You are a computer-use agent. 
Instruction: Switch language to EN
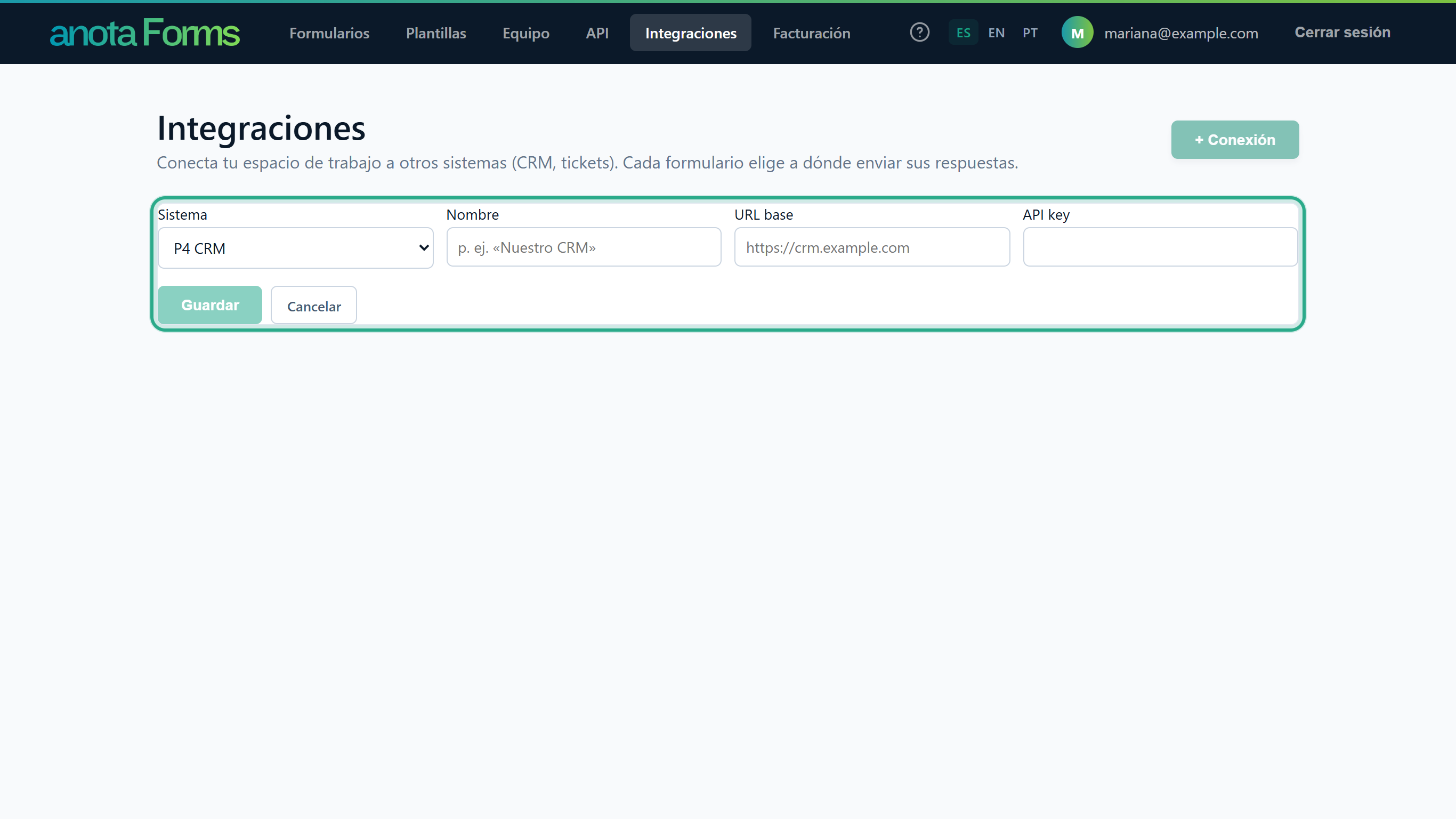click(996, 33)
